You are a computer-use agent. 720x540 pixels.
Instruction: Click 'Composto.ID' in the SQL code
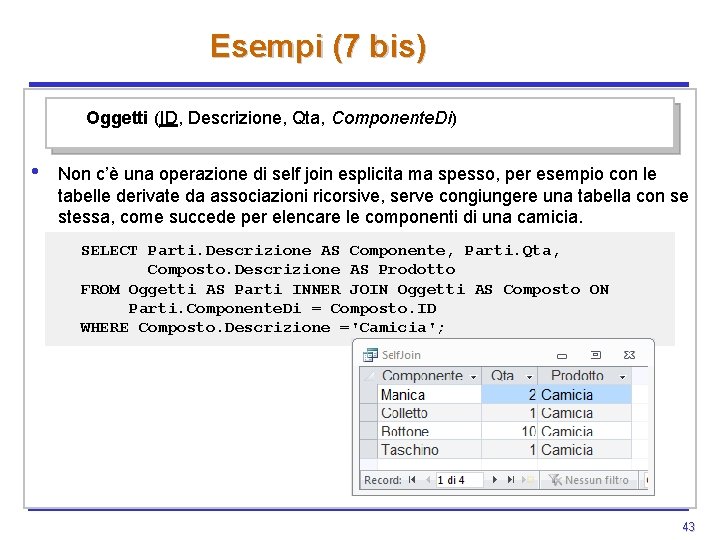(x=383, y=309)
